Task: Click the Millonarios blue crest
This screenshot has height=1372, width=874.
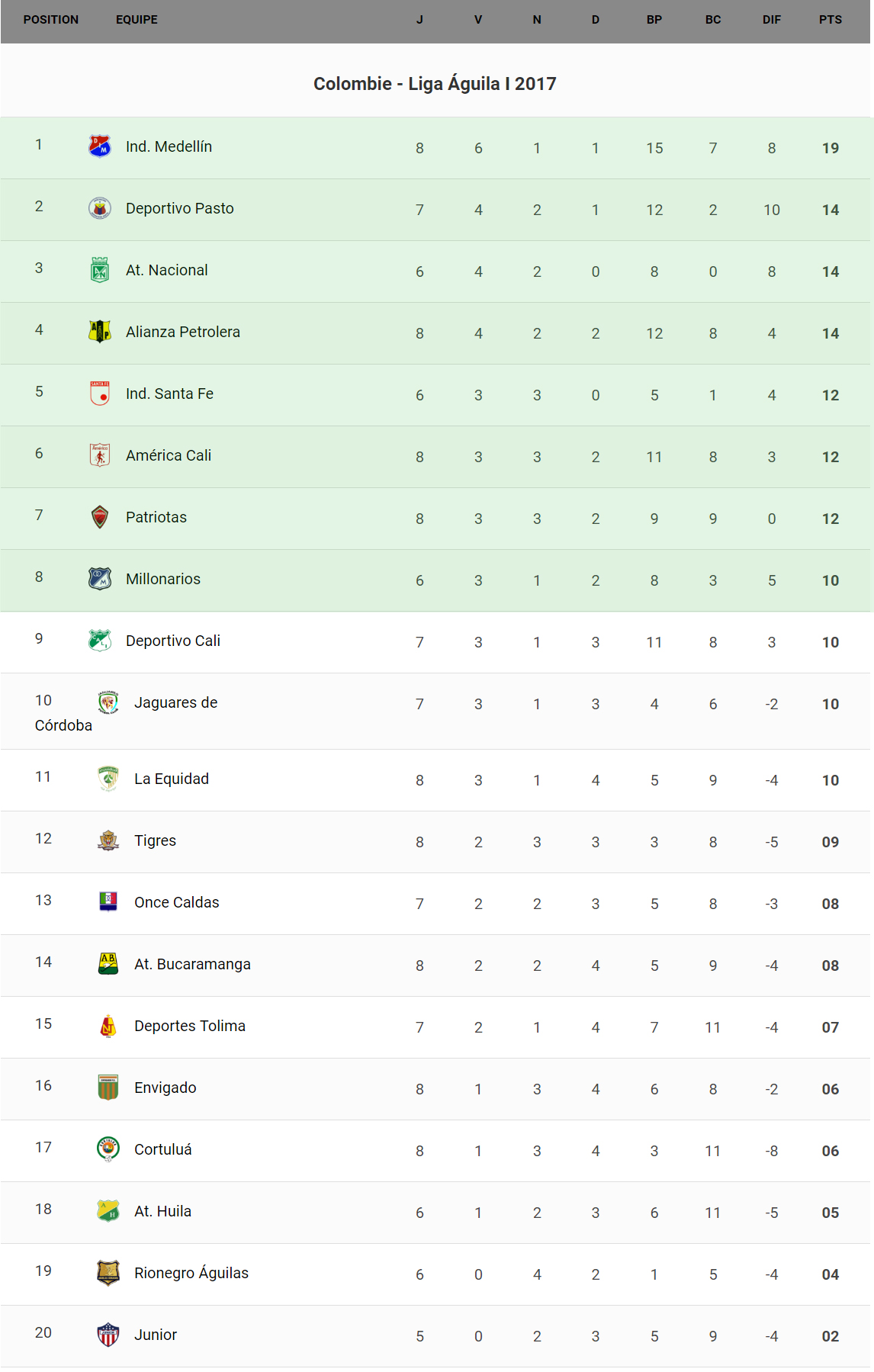Action: [100, 578]
